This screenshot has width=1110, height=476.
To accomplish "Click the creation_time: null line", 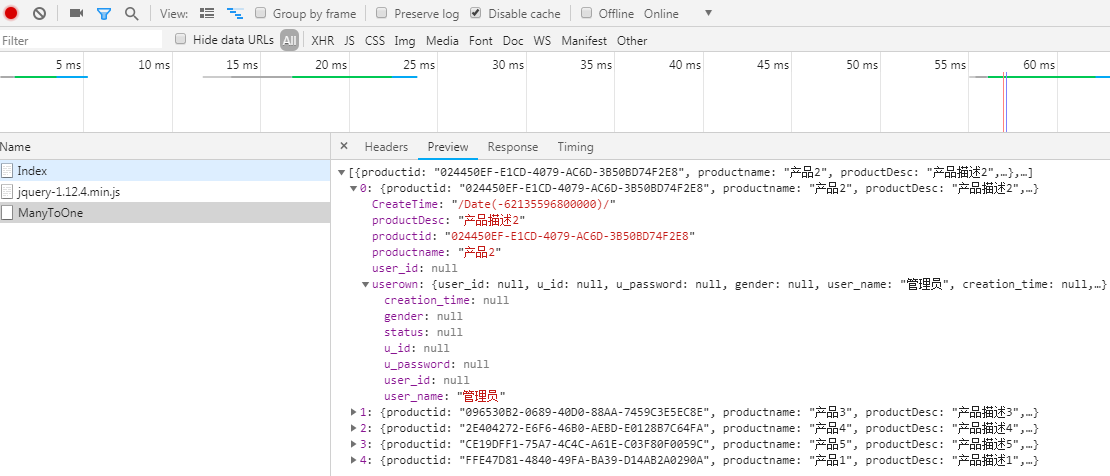I will 446,300.
